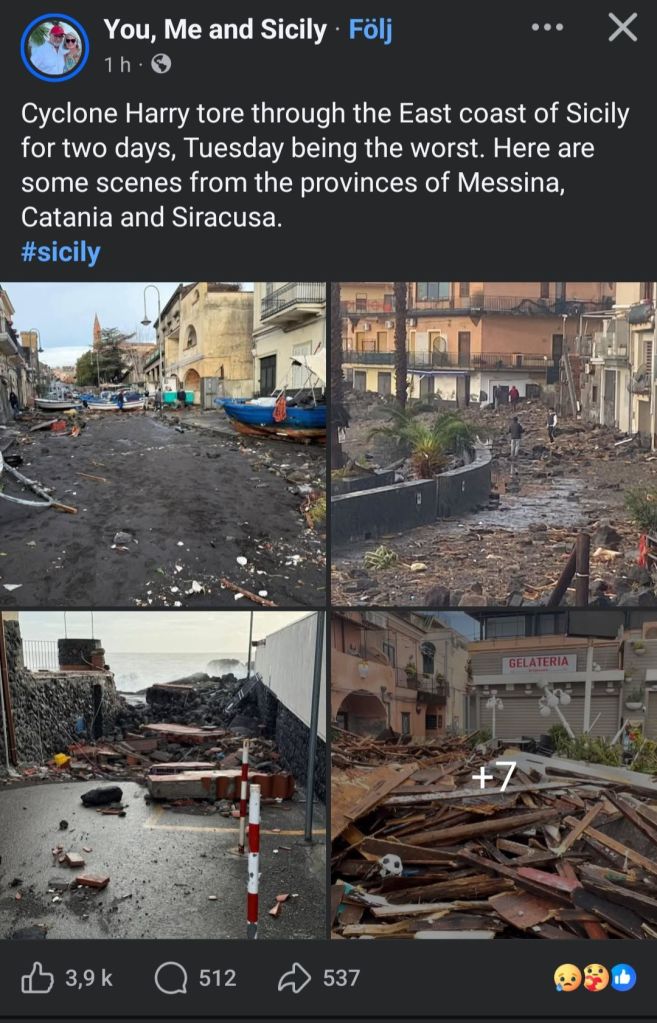Open comments via speech bubble icon

(171, 978)
